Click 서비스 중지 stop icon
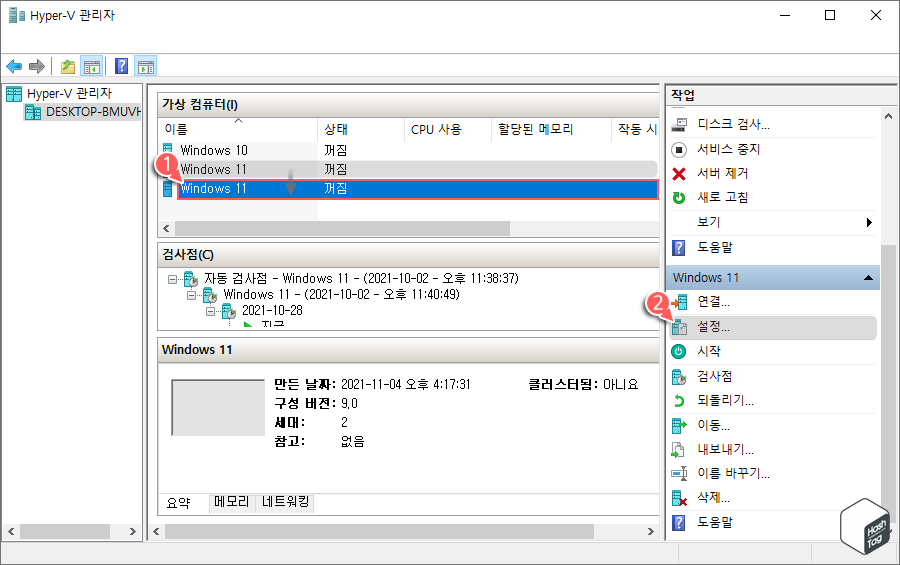Viewport: 900px width, 565px height. (679, 149)
